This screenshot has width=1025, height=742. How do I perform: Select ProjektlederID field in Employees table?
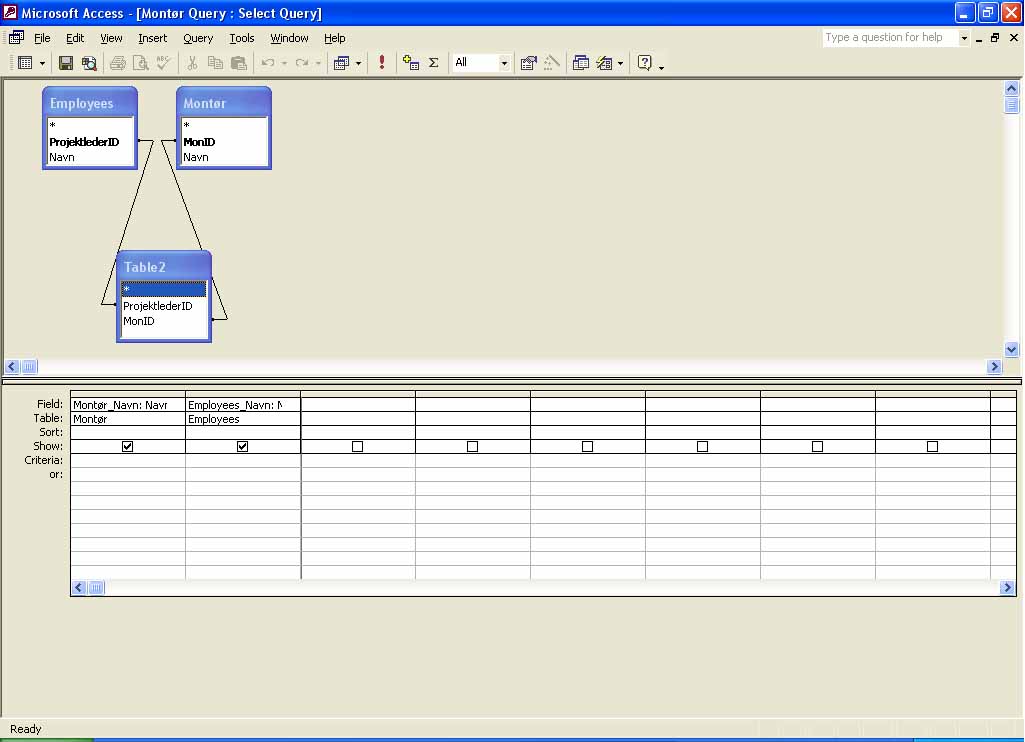[84, 142]
